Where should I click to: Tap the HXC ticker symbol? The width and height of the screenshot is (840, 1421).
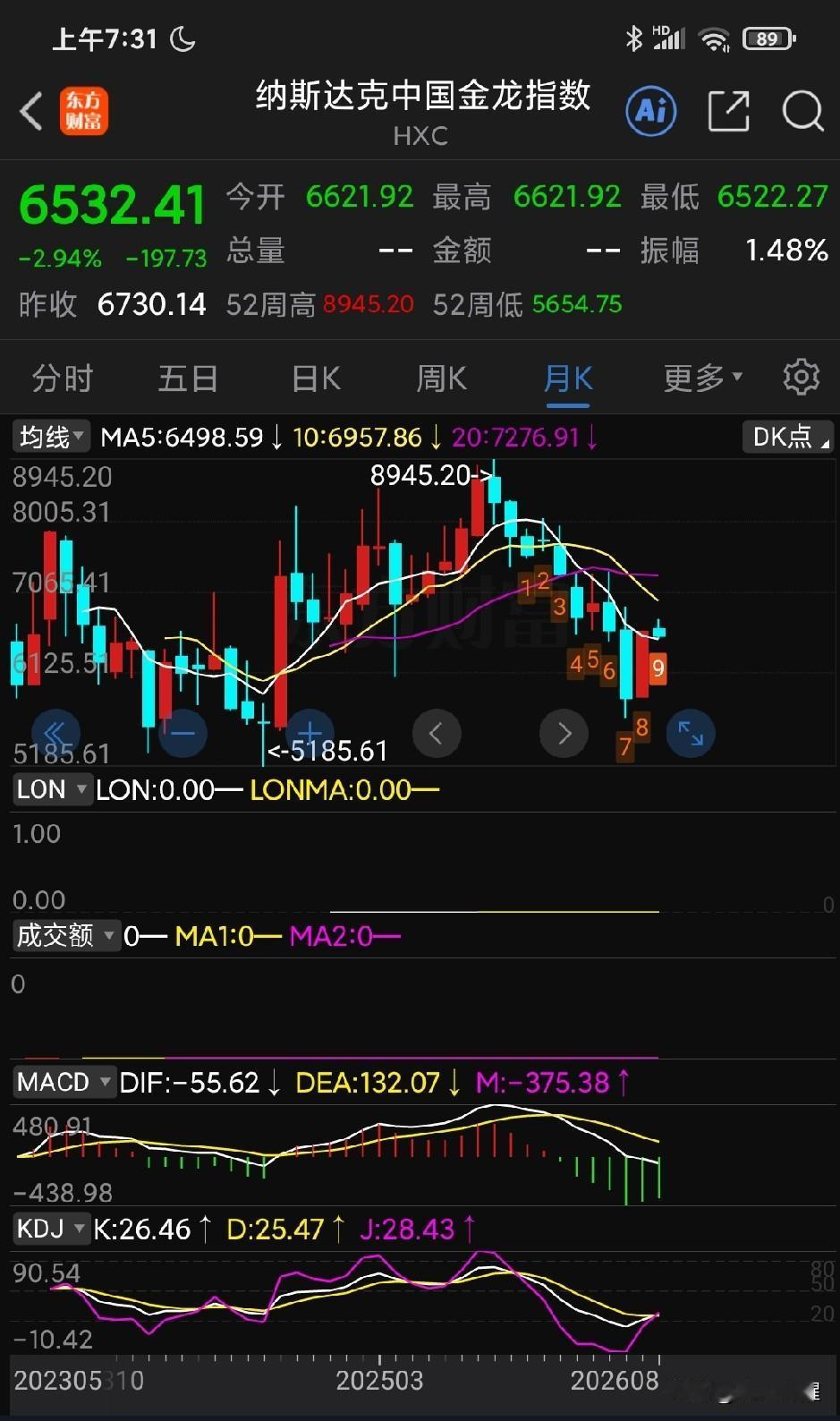[420, 136]
